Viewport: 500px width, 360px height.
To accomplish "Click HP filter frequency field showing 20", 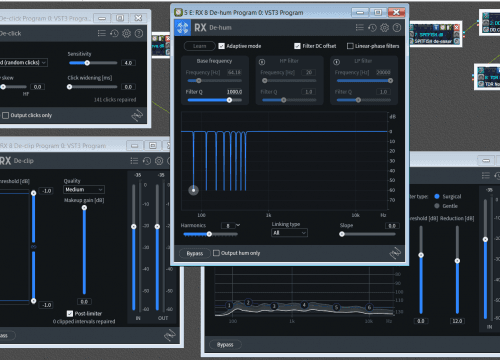I will (x=309, y=72).
